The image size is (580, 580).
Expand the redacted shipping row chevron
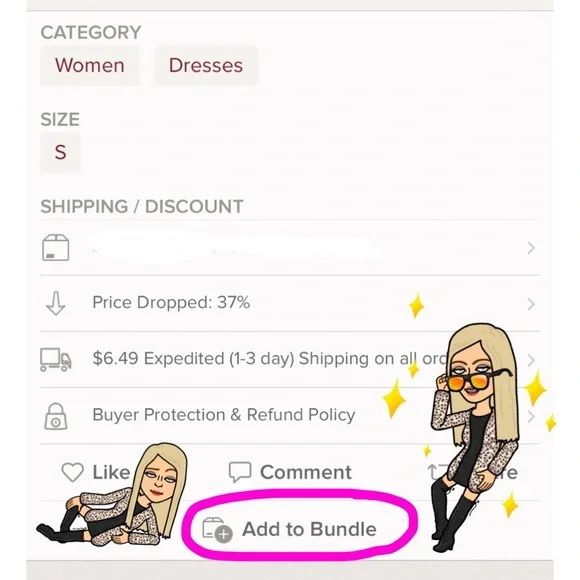tap(531, 247)
